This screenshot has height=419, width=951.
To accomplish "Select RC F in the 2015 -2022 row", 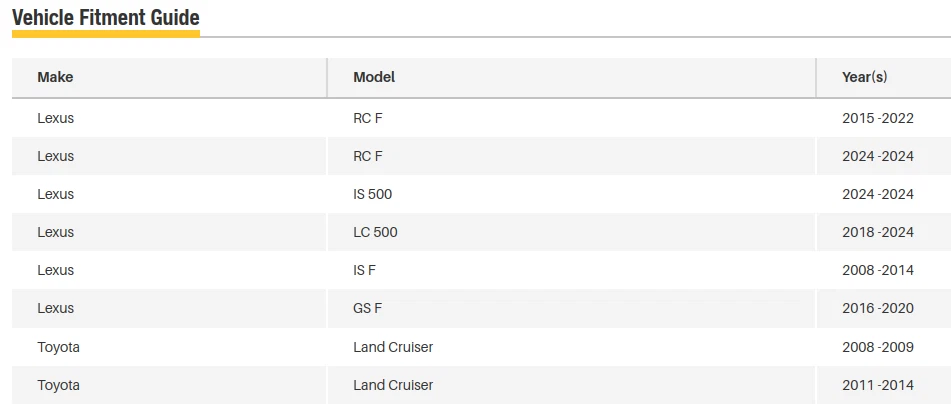I will 368,118.
